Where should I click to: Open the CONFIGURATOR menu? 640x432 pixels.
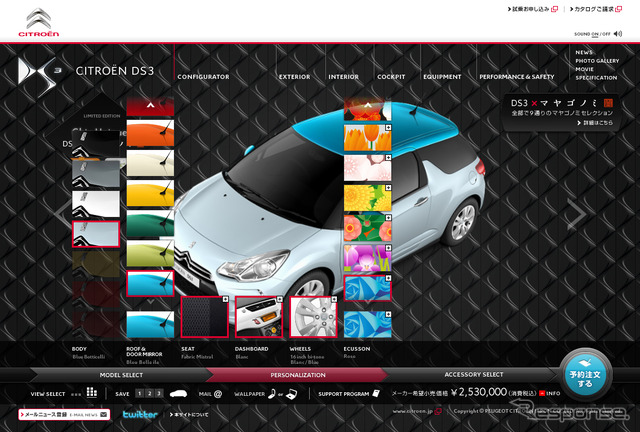tap(203, 77)
